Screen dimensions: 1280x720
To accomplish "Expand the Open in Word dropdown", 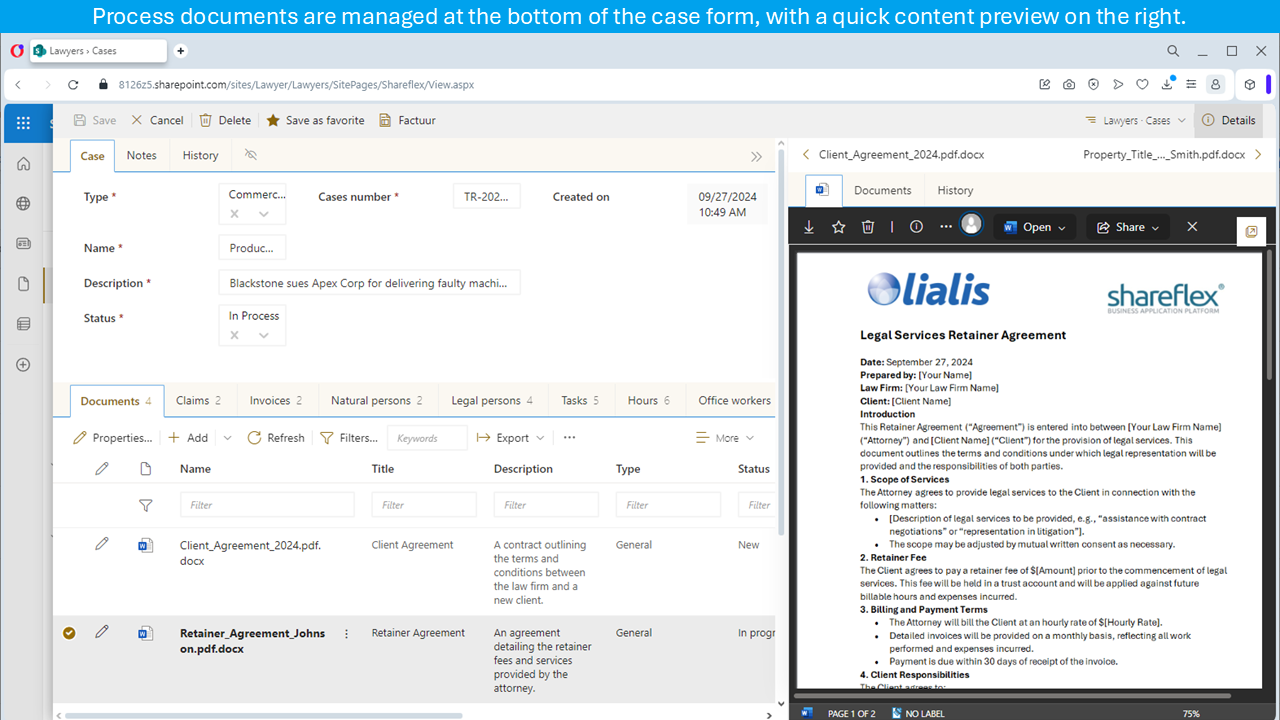I will click(1062, 228).
